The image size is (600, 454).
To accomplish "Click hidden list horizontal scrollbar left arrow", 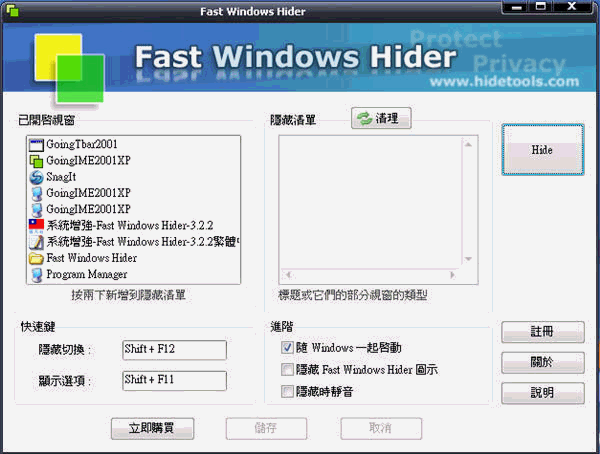I will (x=287, y=274).
